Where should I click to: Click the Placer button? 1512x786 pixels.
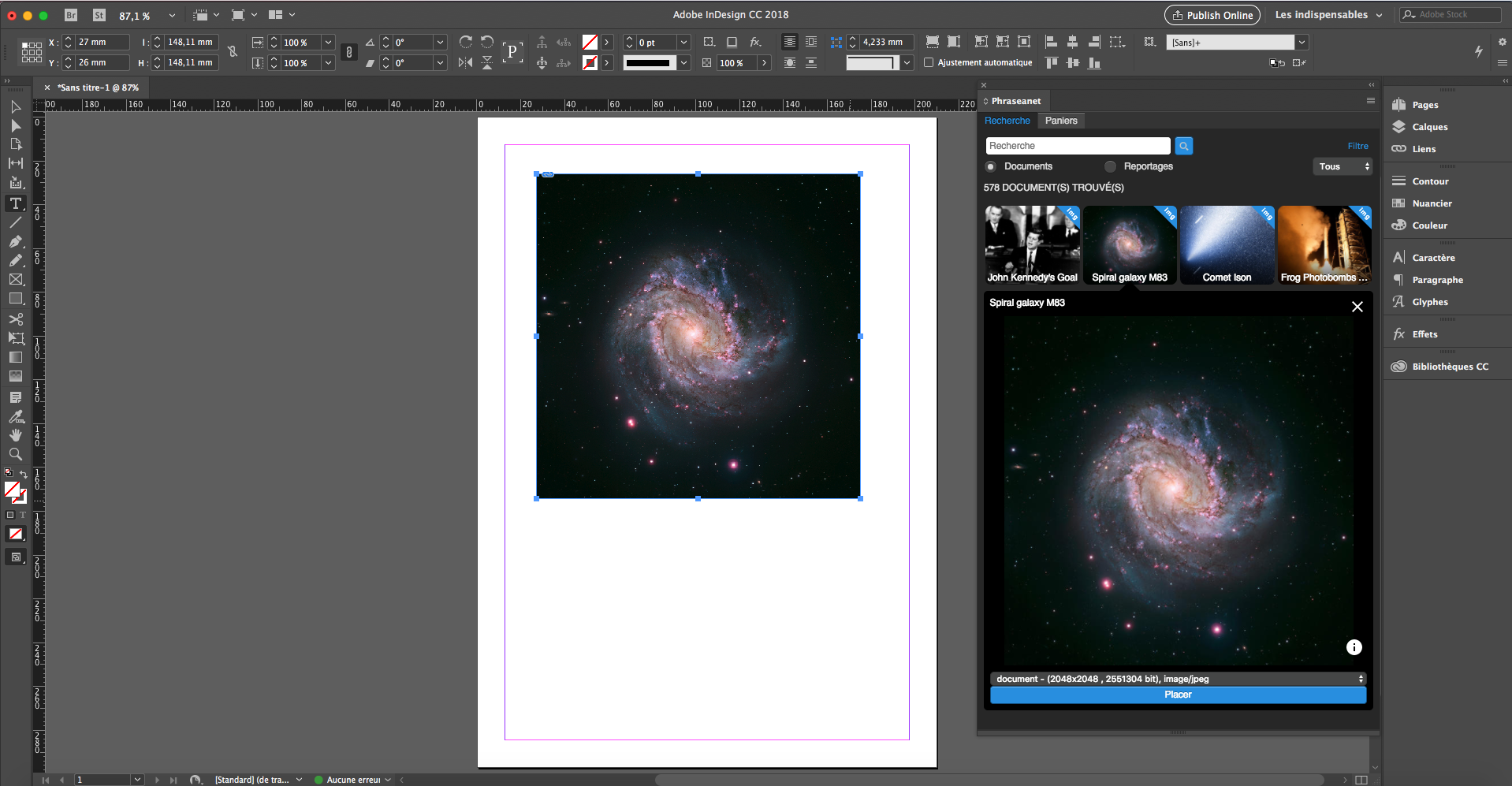(x=1178, y=695)
